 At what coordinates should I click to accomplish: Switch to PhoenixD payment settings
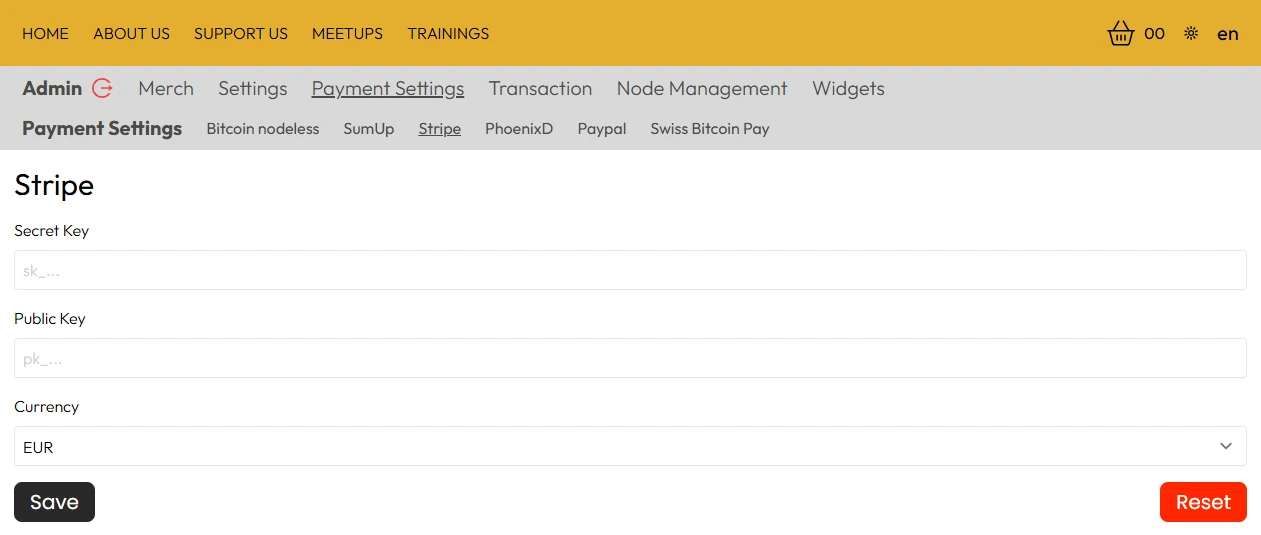point(518,129)
